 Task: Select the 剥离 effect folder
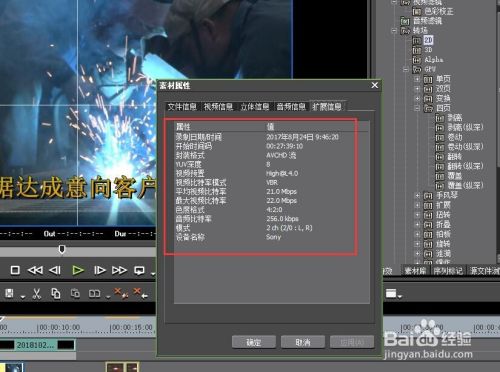[x=455, y=118]
